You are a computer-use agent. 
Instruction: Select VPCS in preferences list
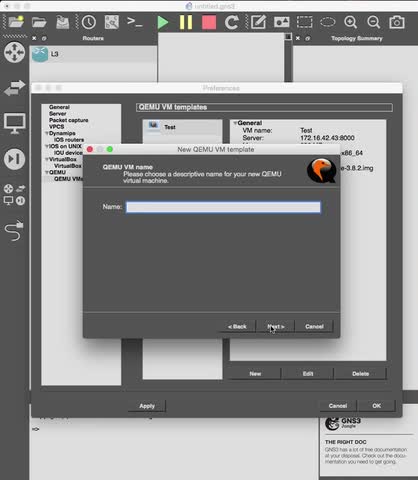point(56,127)
